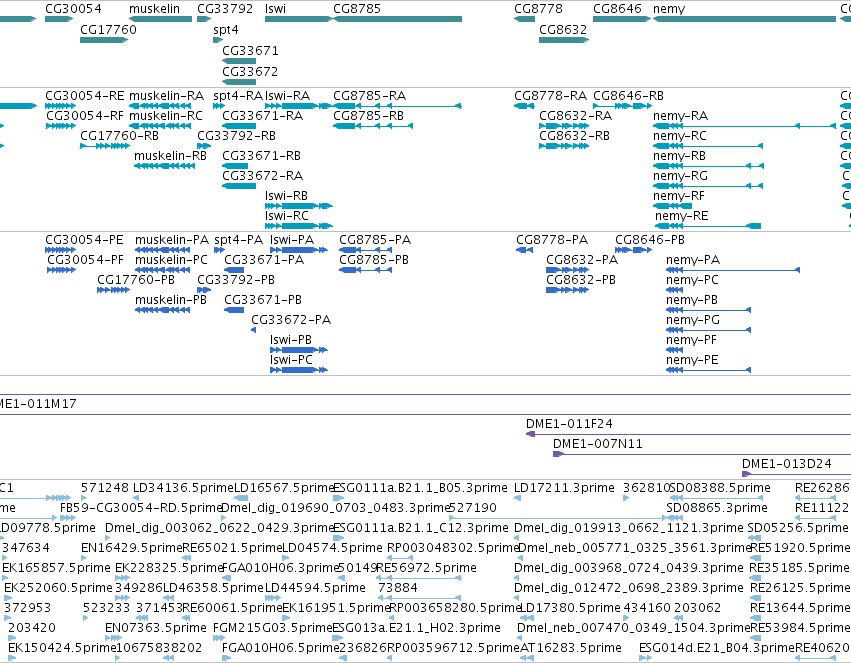Select transcript CG30054-RF
Screen dimensions: 851x663
pyautogui.click(x=61, y=126)
